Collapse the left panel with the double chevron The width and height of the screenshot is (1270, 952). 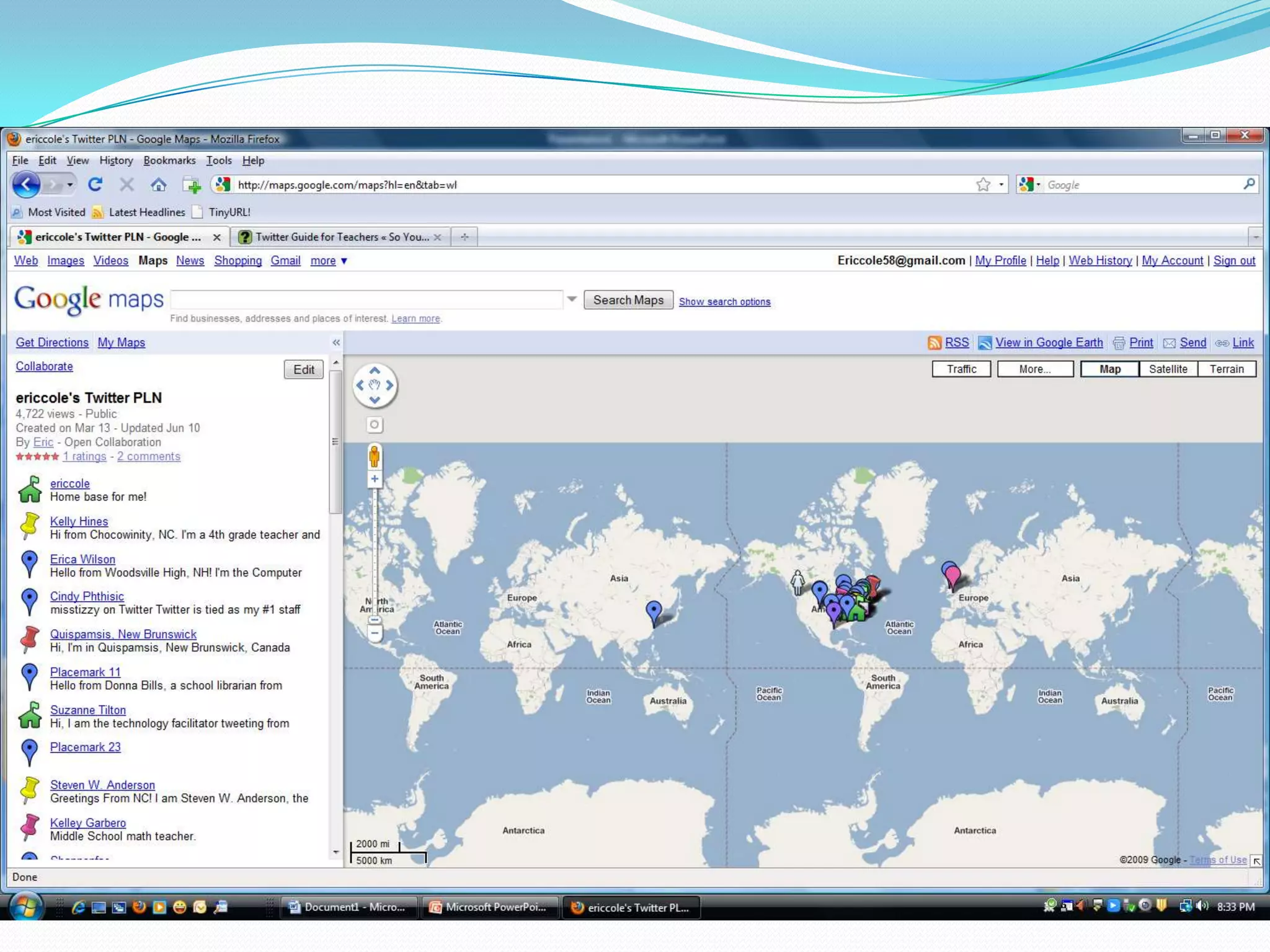coord(336,343)
